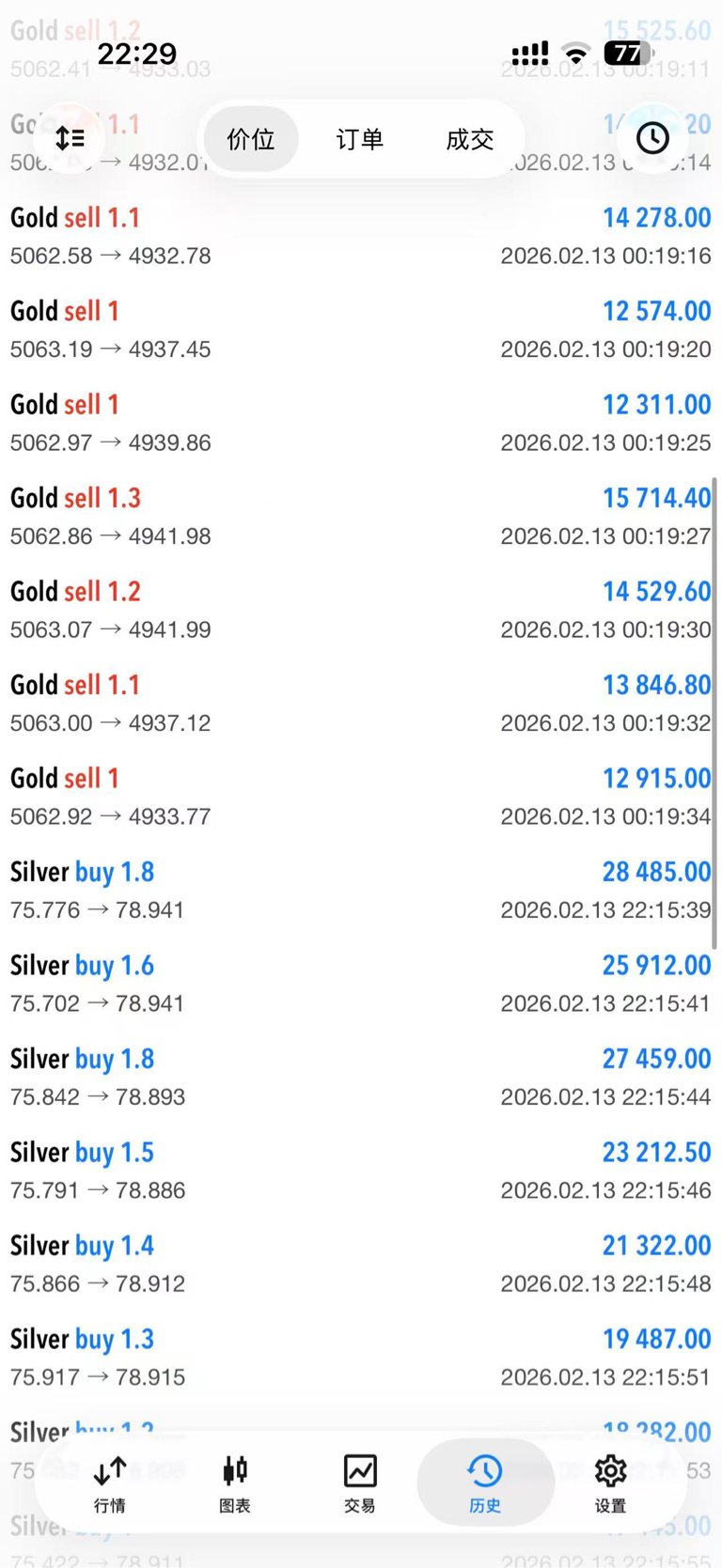Click the vertical scrollbar on right edge
This screenshot has height=1568, width=722.
click(x=714, y=714)
